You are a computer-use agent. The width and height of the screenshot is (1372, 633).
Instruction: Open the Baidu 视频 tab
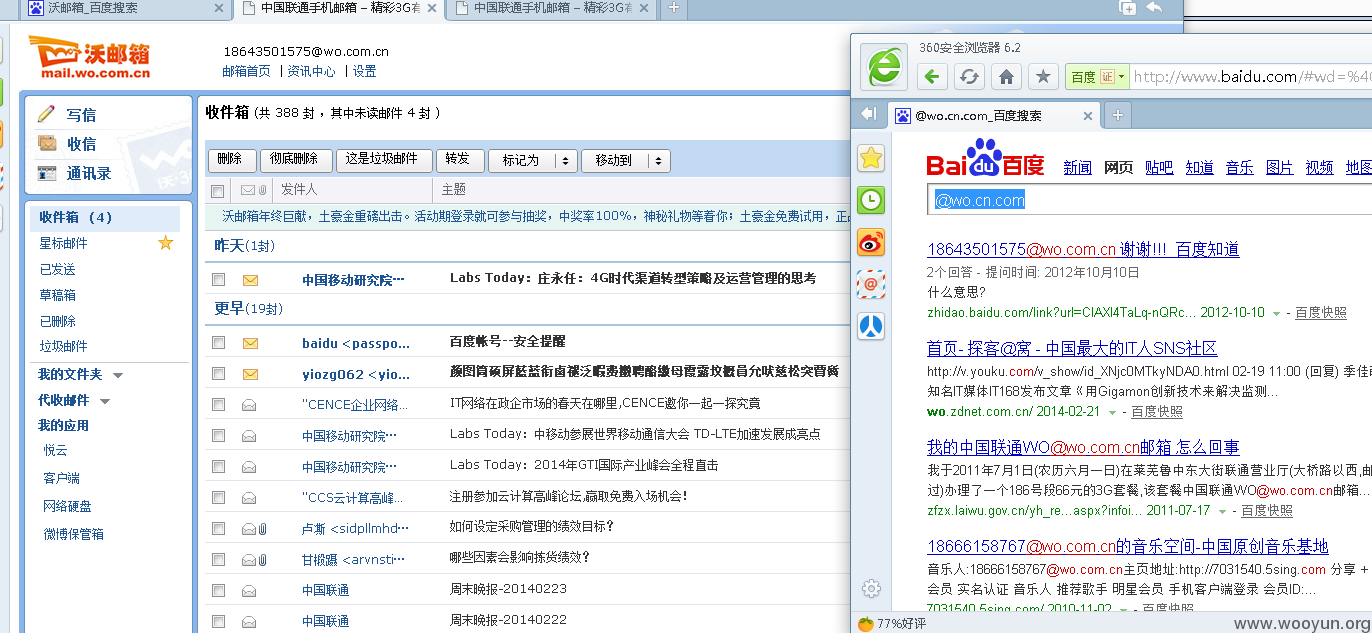[x=1319, y=168]
